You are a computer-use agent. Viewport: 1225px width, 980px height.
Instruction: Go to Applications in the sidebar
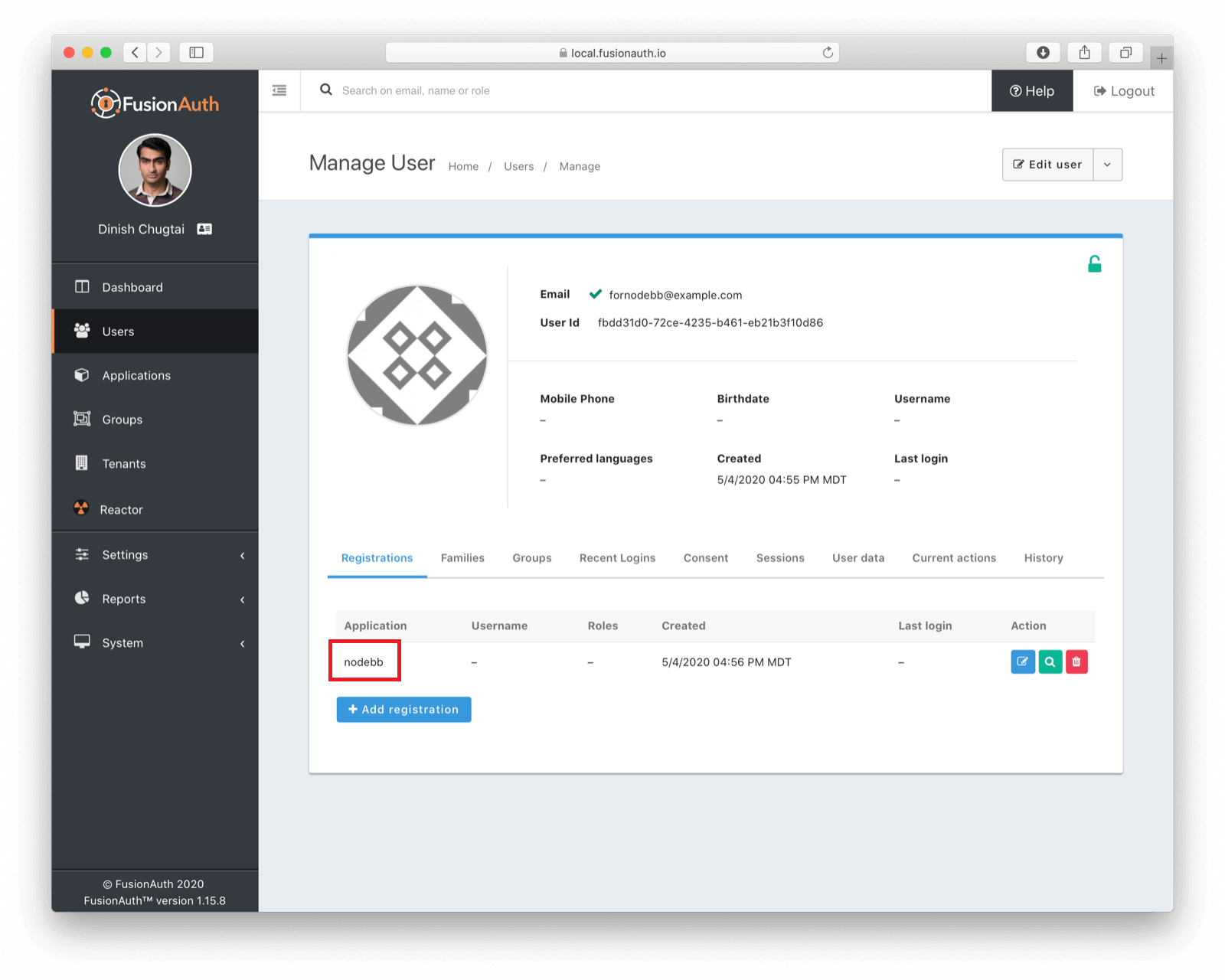155,375
